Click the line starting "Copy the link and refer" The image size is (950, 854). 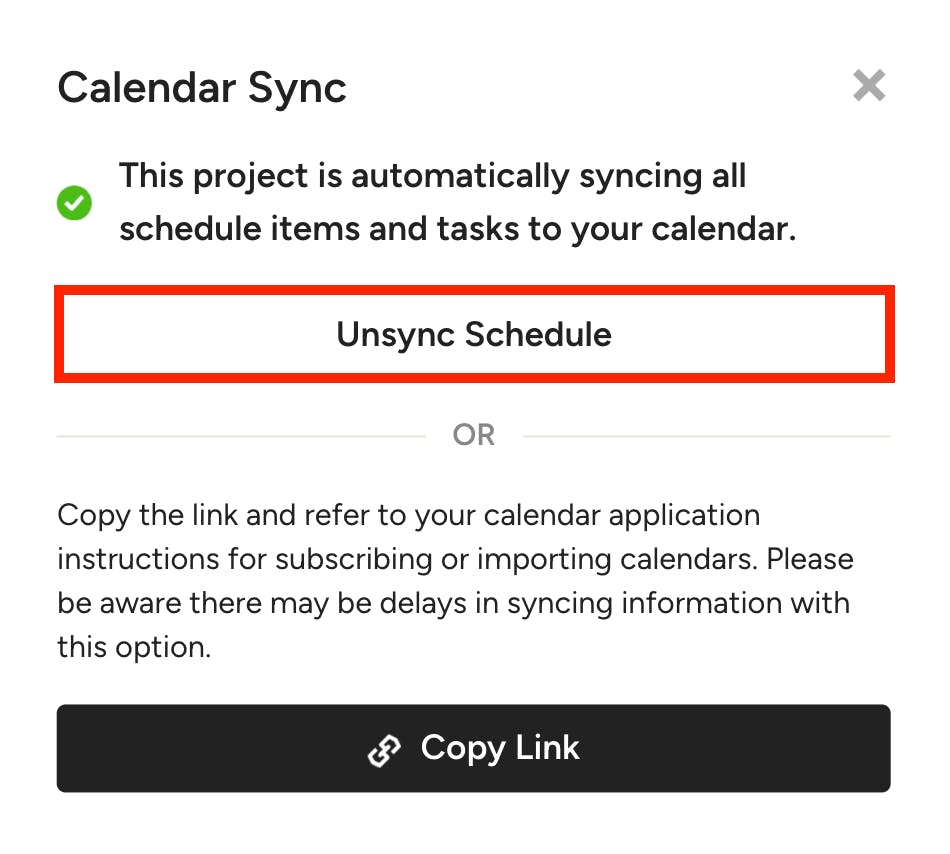point(408,516)
